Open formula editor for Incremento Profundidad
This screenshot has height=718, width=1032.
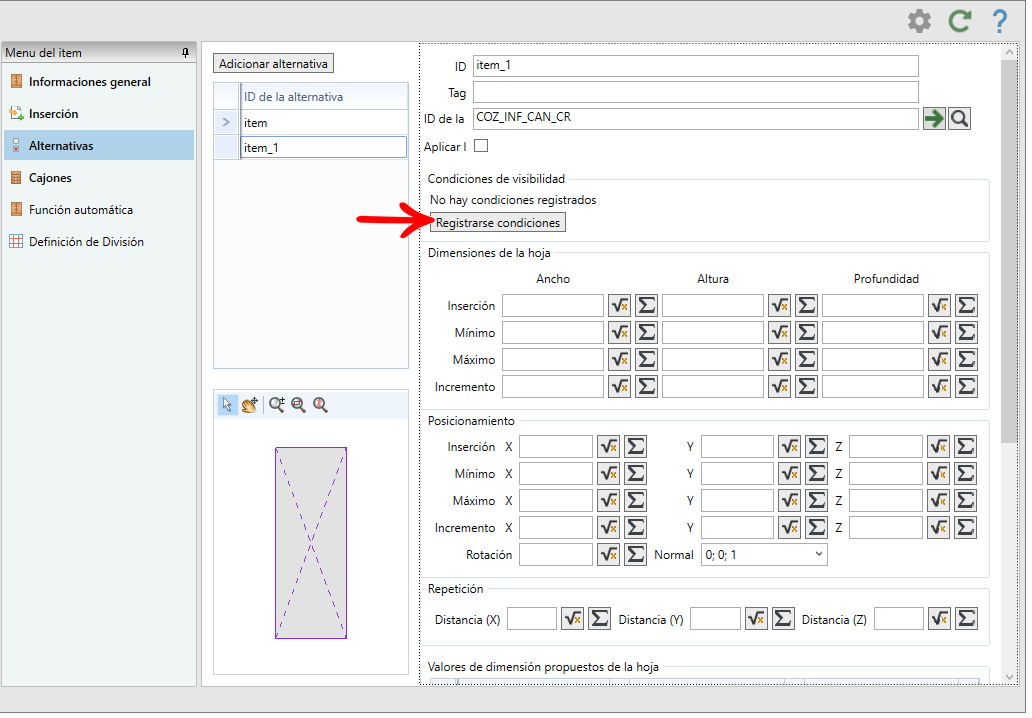pos(939,386)
